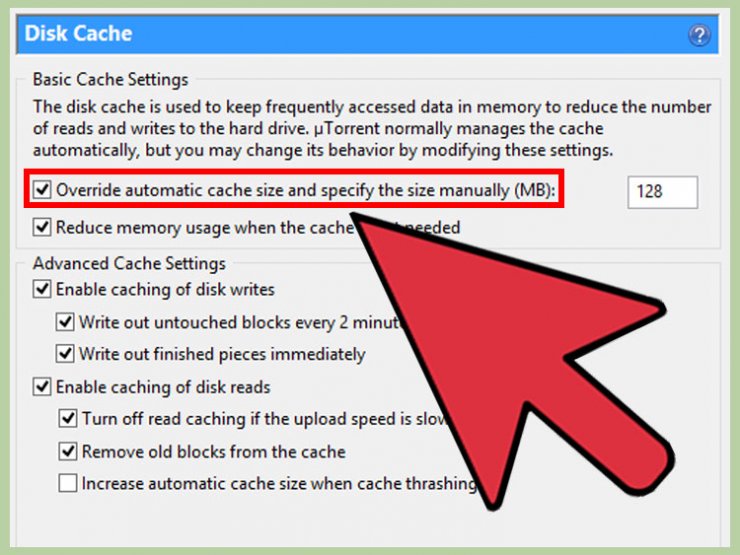The image size is (740, 555).
Task: Click the disk cache description paragraph text
Action: 371,128
